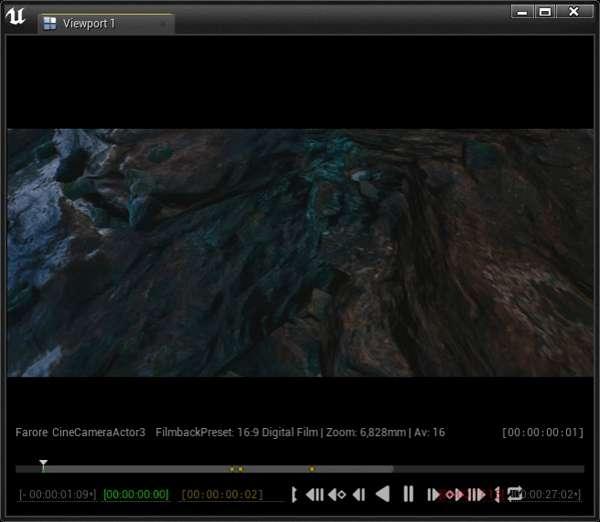The image size is (600, 522).
Task: Click the Unreal Engine logo icon
Action: tap(17, 18)
